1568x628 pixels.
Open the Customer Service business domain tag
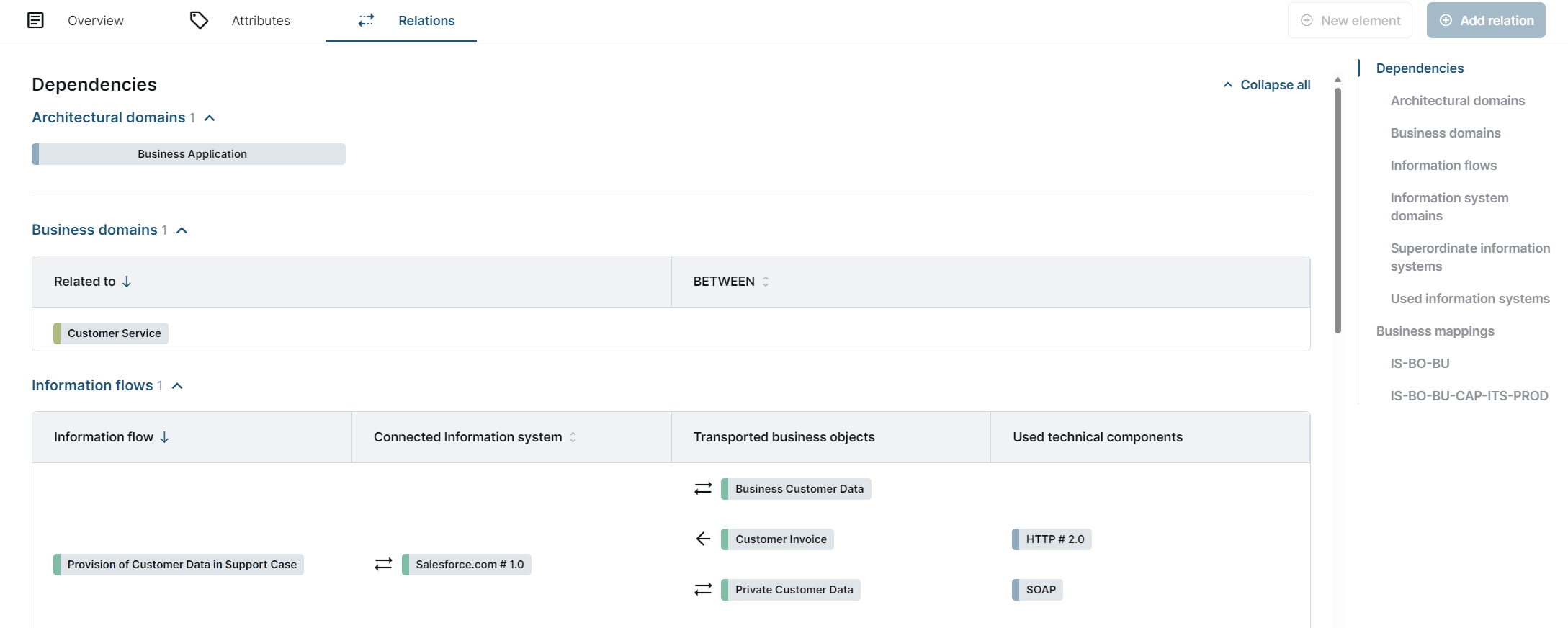[114, 333]
